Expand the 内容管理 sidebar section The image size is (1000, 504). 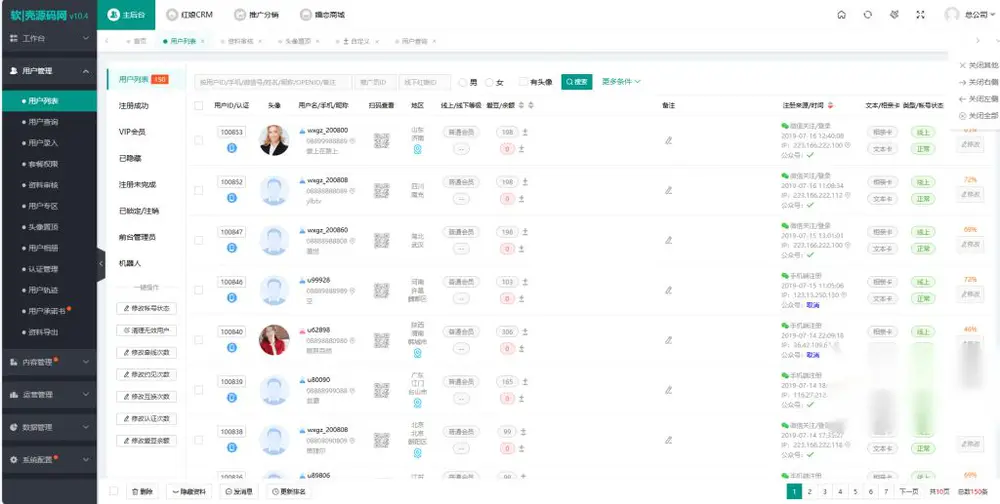[x=48, y=362]
